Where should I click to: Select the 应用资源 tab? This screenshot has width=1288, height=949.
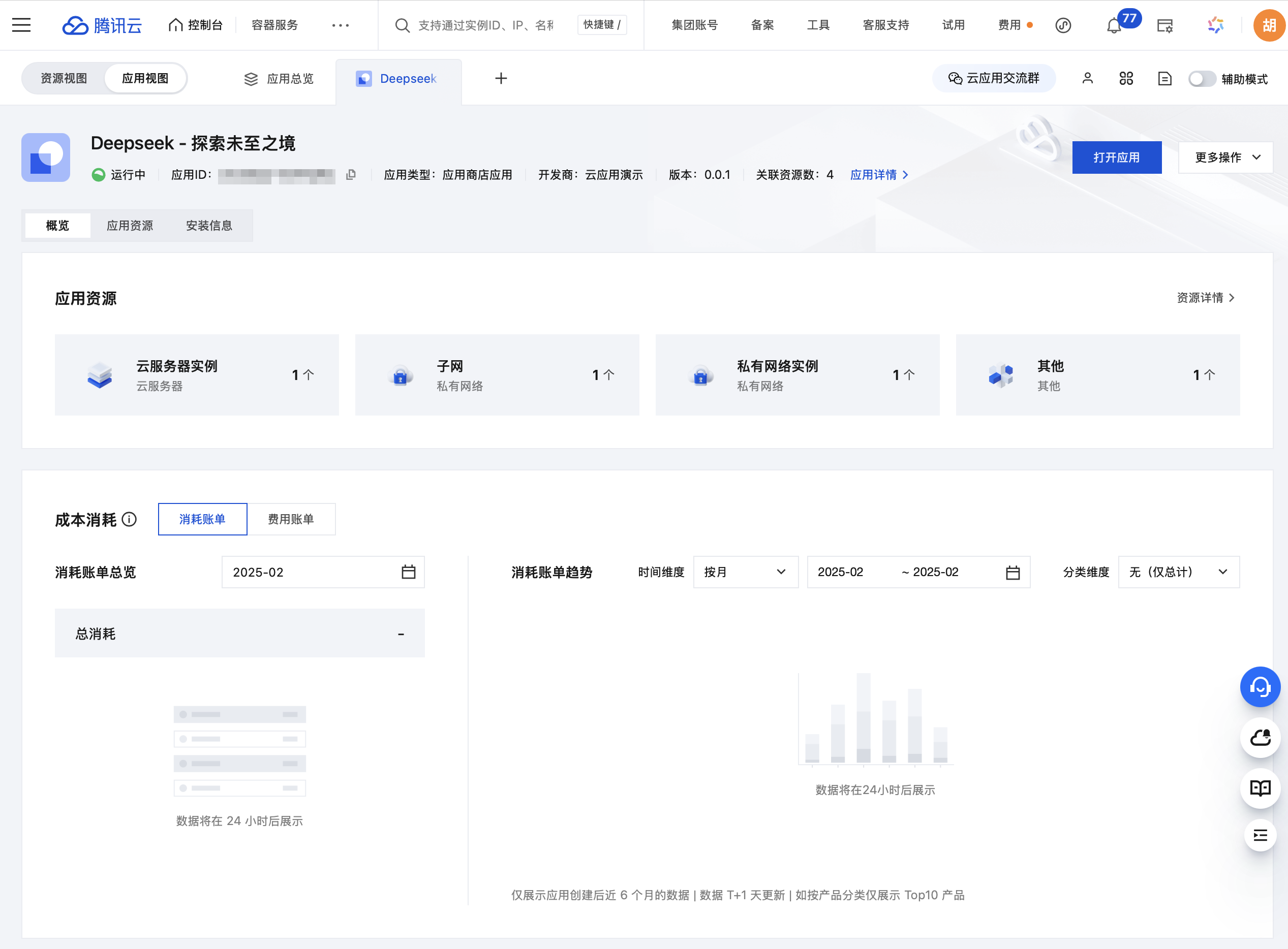[130, 225]
